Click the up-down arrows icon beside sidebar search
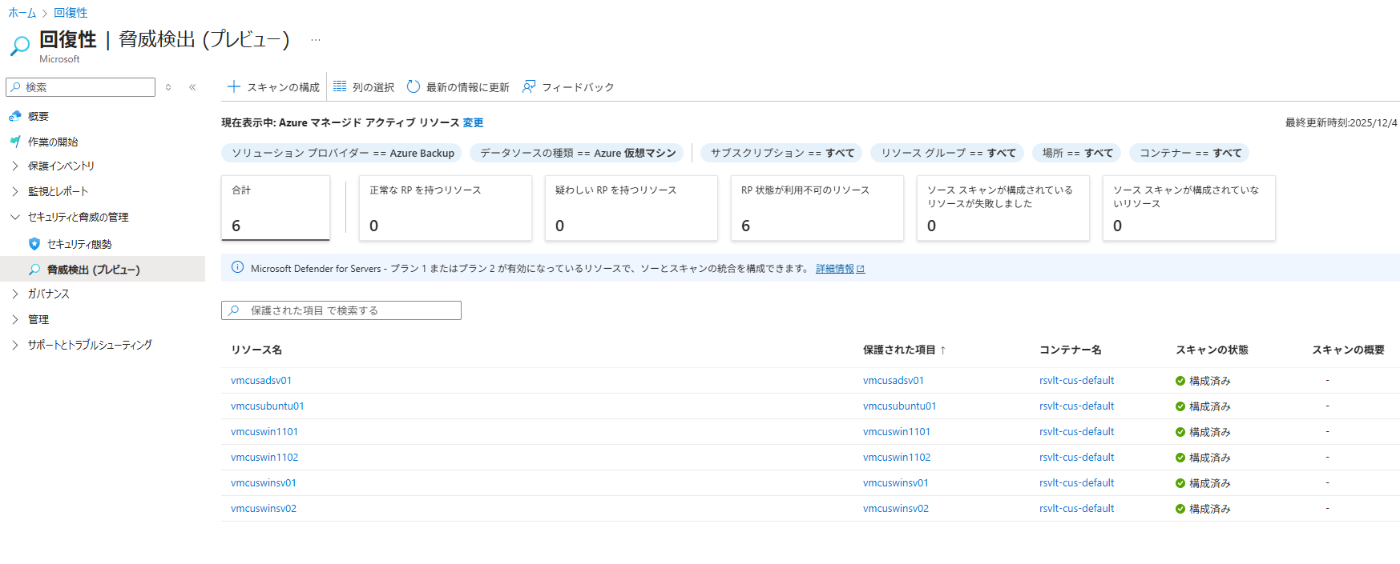The height and width of the screenshot is (564, 1400). (168, 88)
